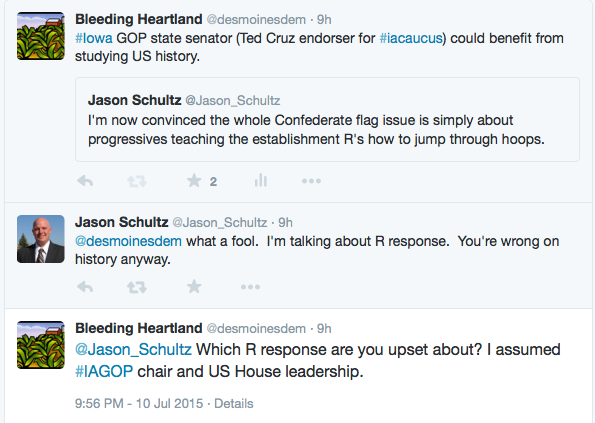
Task: Open the #iacaucus hashtag link
Action: coord(411,38)
